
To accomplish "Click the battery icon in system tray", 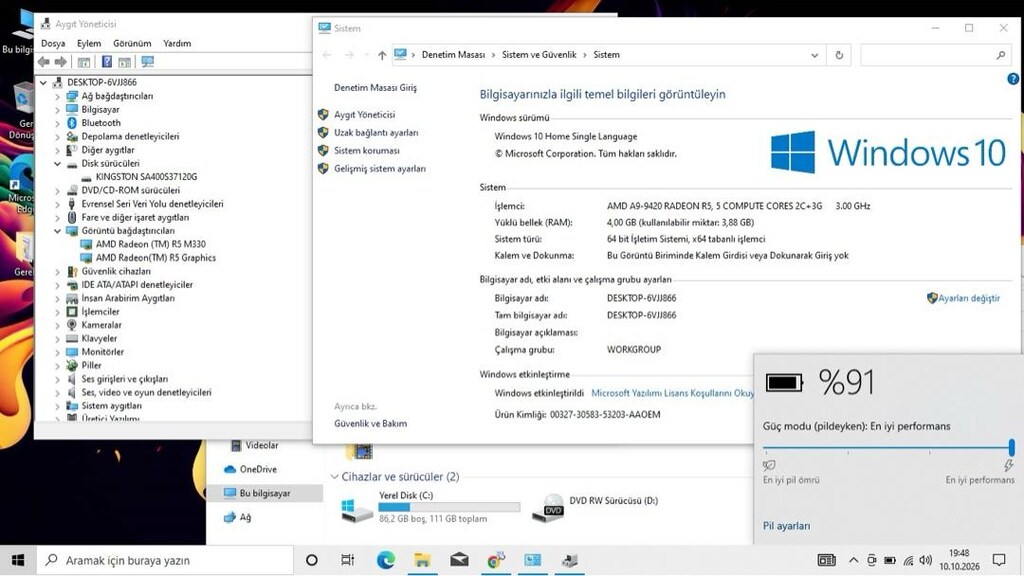I will 889,560.
